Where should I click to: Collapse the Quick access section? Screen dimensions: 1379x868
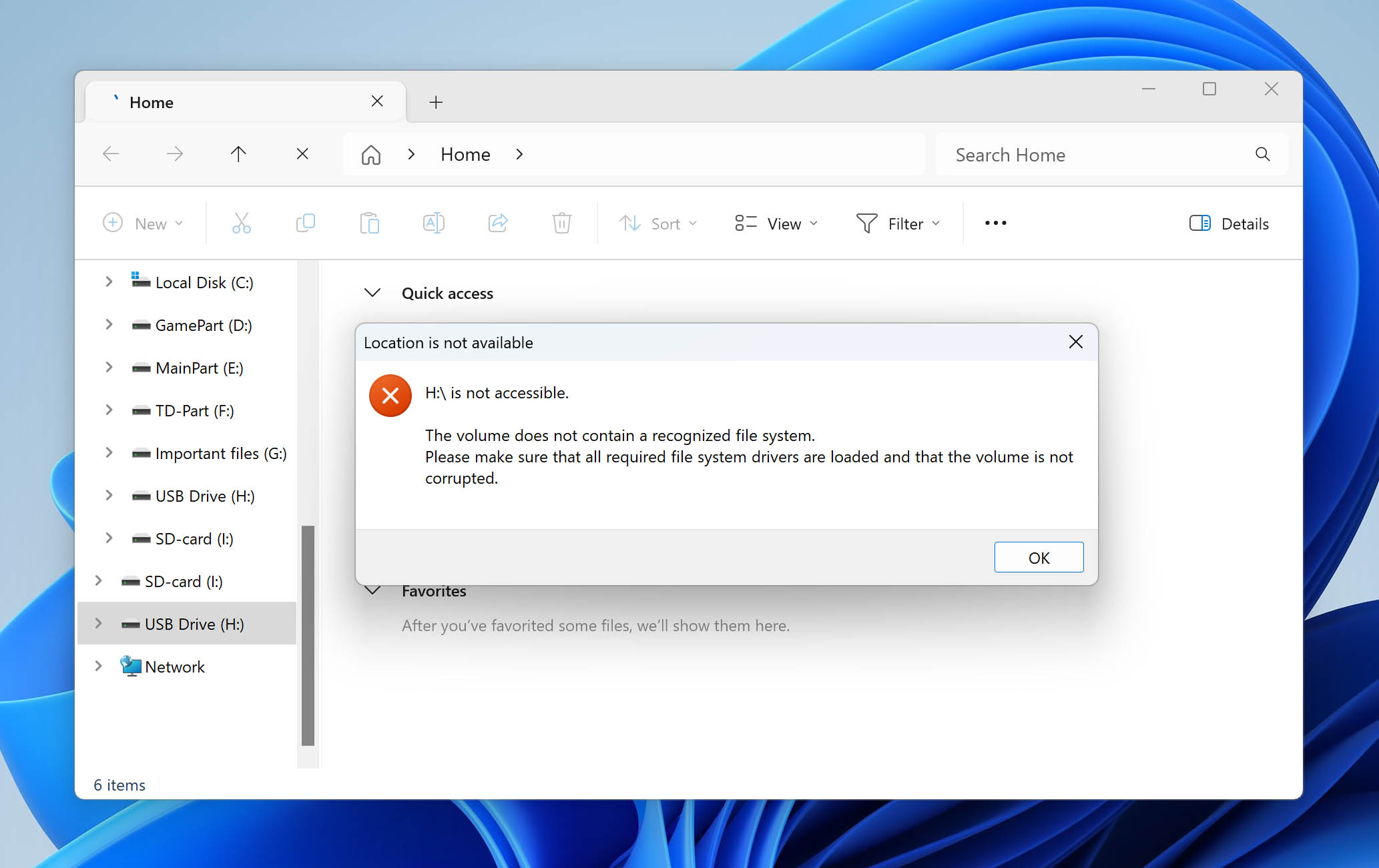click(x=372, y=293)
